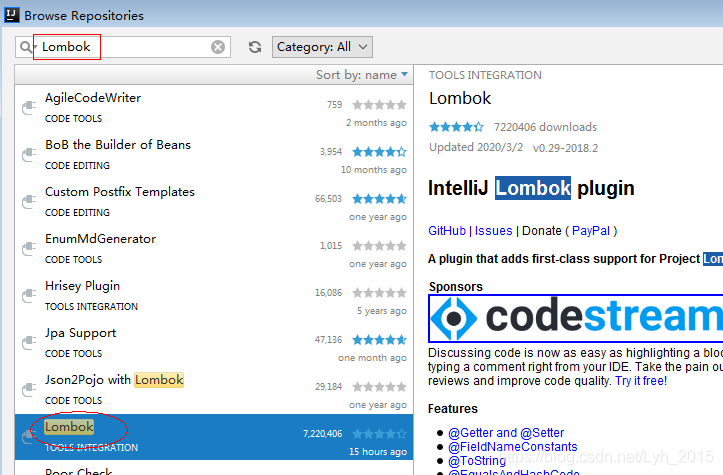Select the EnumMdGenerator plugin
Viewport: 723px width, 475px height.
coord(214,249)
